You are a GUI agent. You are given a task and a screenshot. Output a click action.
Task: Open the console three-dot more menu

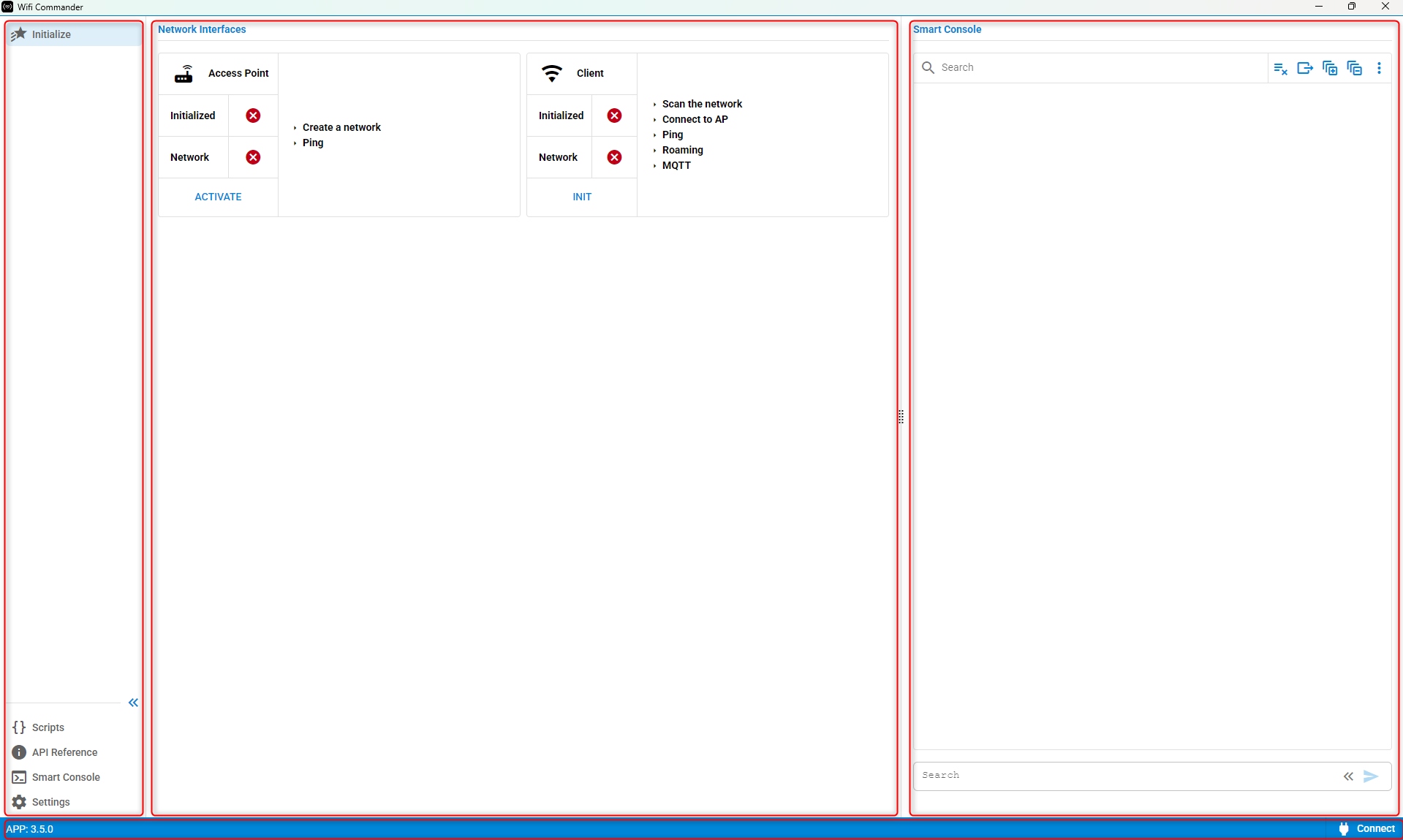click(x=1380, y=68)
